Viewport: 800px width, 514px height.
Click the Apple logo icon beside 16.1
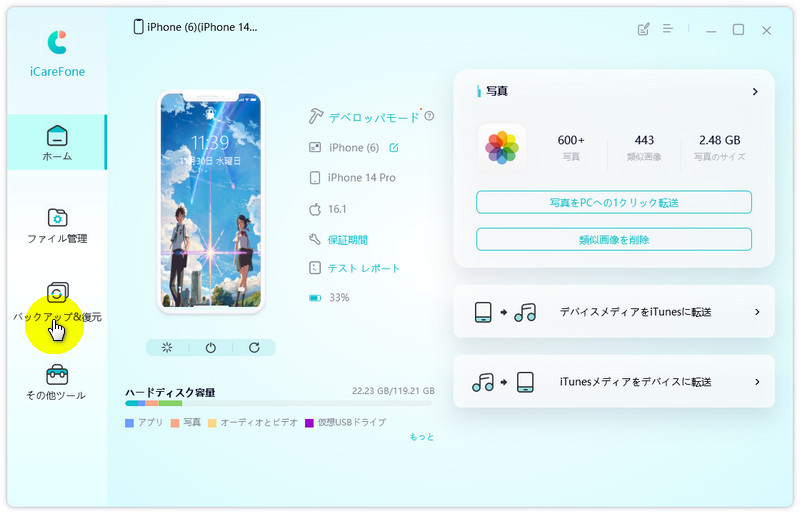pyautogui.click(x=315, y=209)
